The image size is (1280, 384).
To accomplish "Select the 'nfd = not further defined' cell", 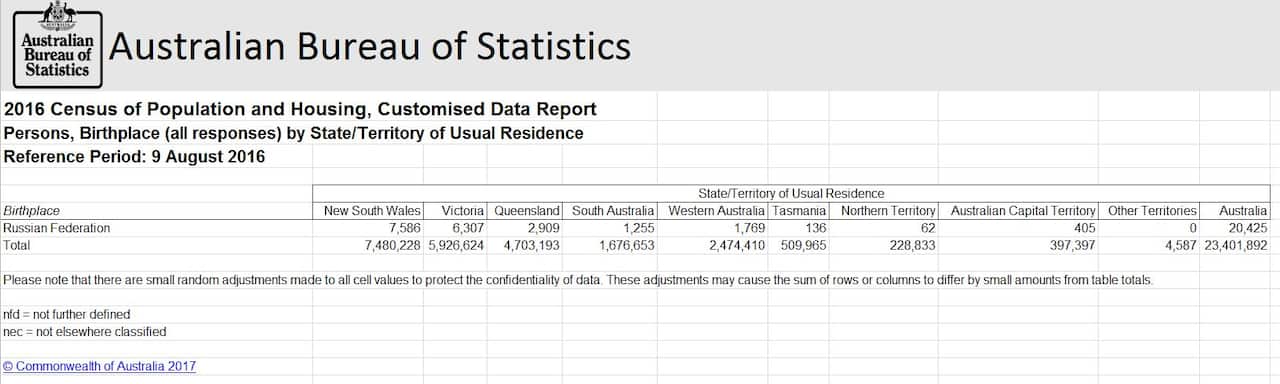I will tap(67, 314).
